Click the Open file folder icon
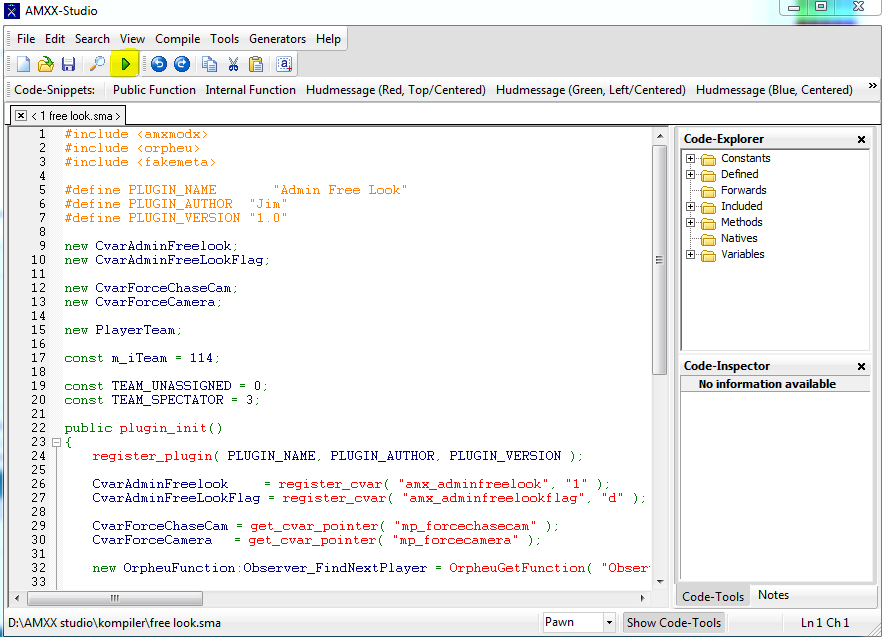Image resolution: width=882 pixels, height=637 pixels. click(x=46, y=64)
